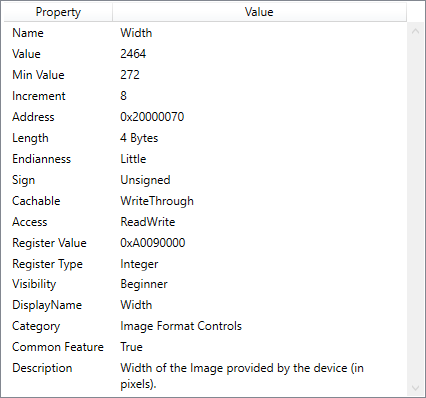This screenshot has width=426, height=398.
Task: Select the Name property row label
Action: coord(28,33)
